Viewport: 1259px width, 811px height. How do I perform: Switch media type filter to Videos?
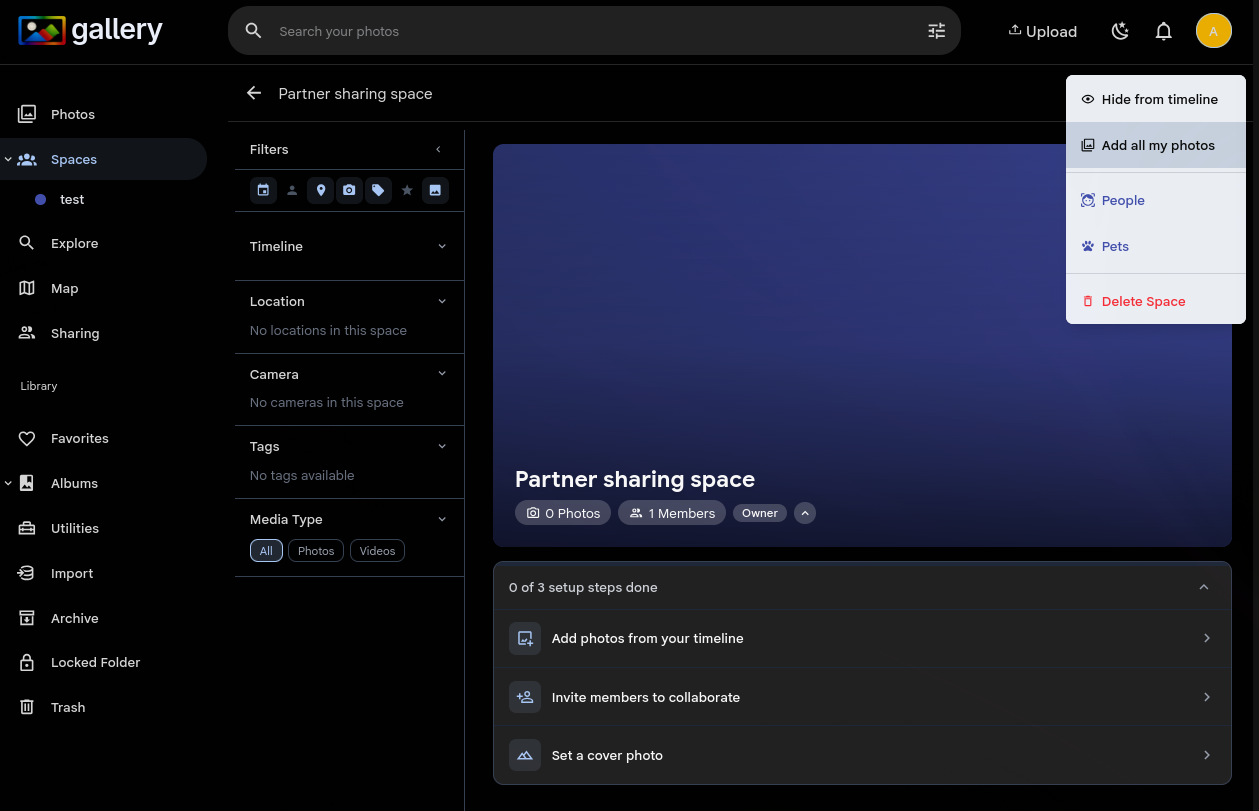377,550
